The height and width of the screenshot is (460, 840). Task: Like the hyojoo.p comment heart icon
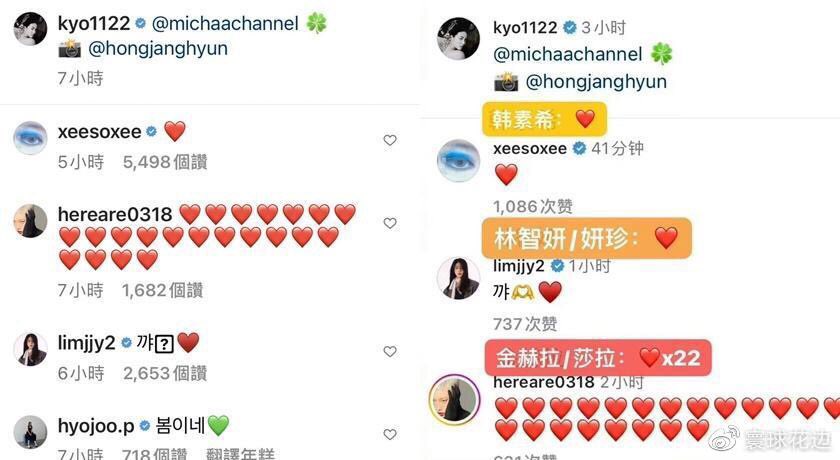coord(390,434)
